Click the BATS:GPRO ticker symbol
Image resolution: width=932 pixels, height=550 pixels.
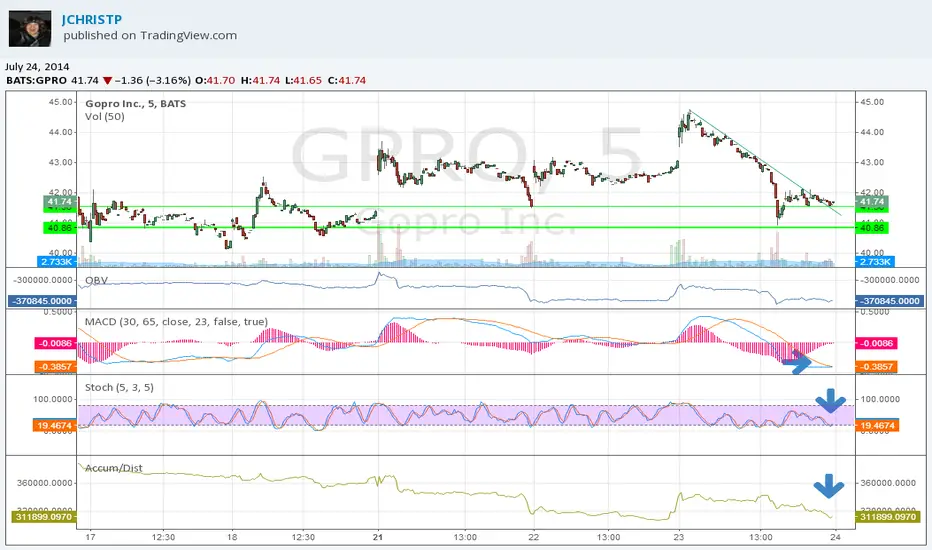(36, 80)
